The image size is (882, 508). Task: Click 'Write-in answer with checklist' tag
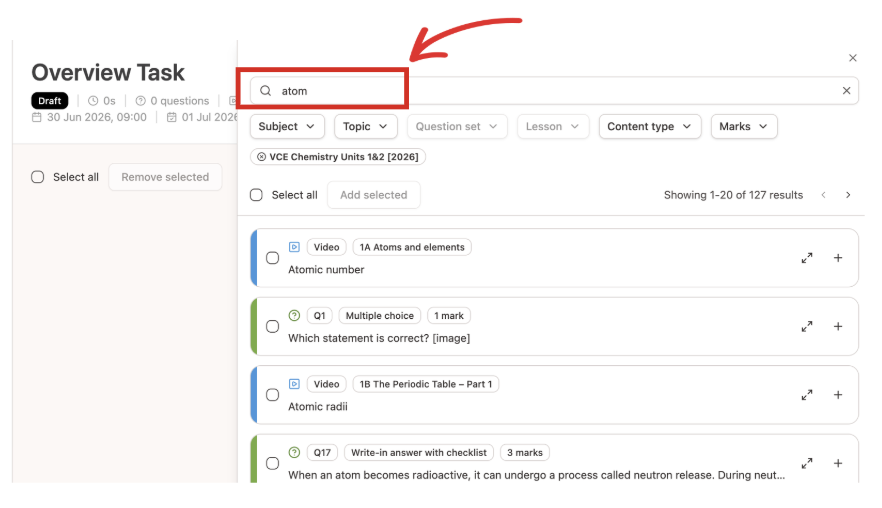coord(419,452)
